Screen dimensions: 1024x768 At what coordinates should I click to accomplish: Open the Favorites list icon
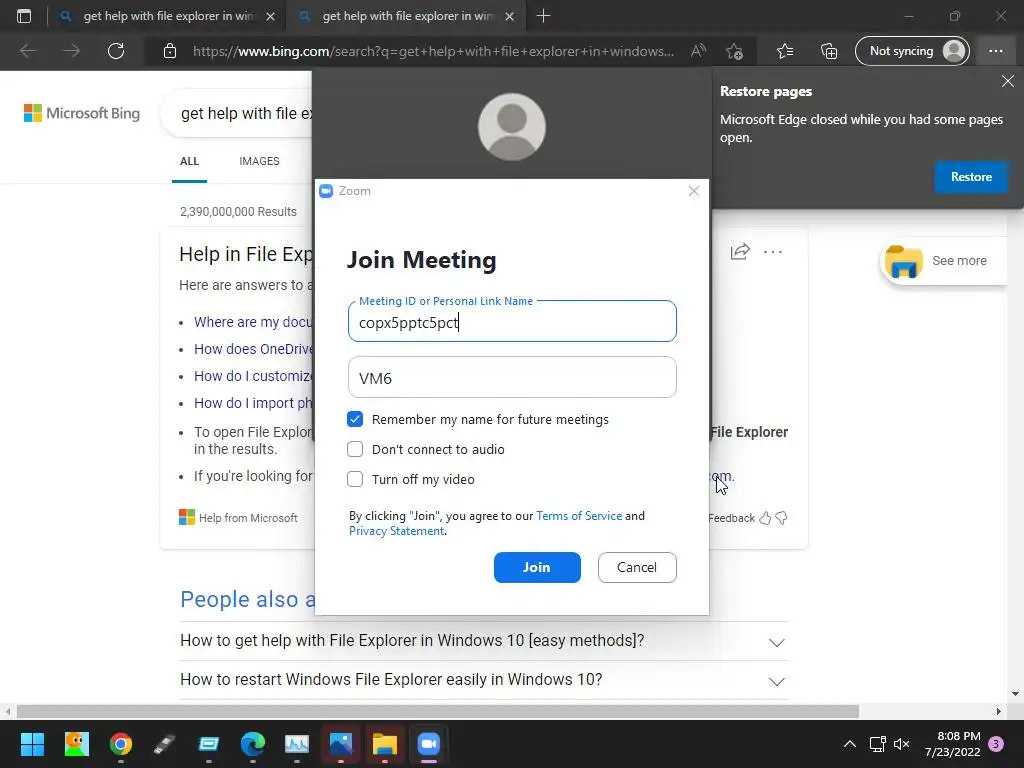pyautogui.click(x=785, y=51)
